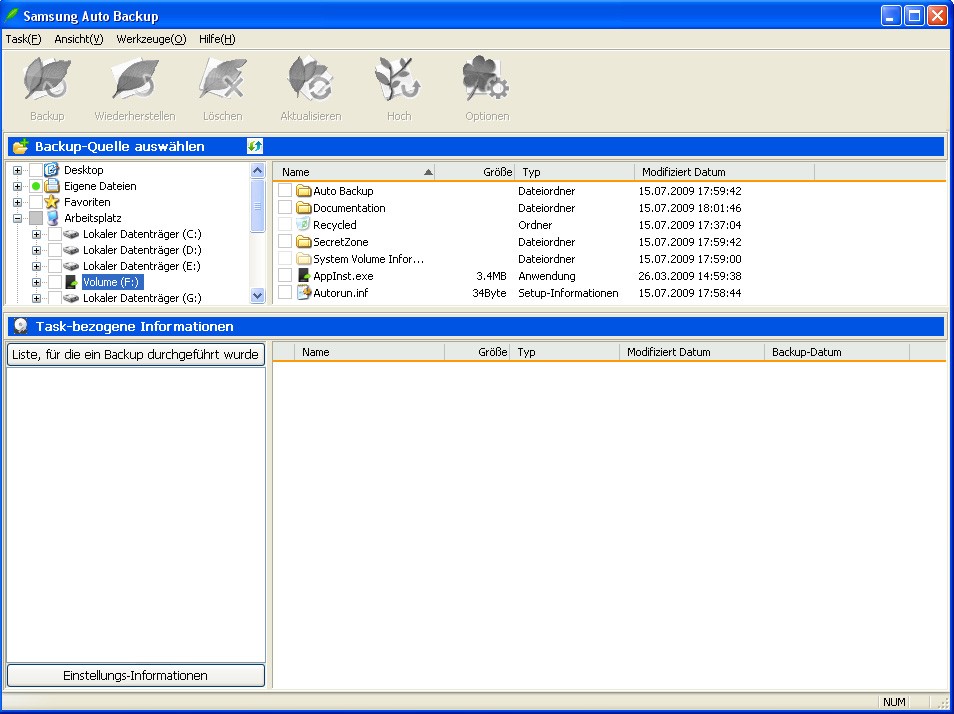Expand the Favoriten tree node

[x=17, y=203]
